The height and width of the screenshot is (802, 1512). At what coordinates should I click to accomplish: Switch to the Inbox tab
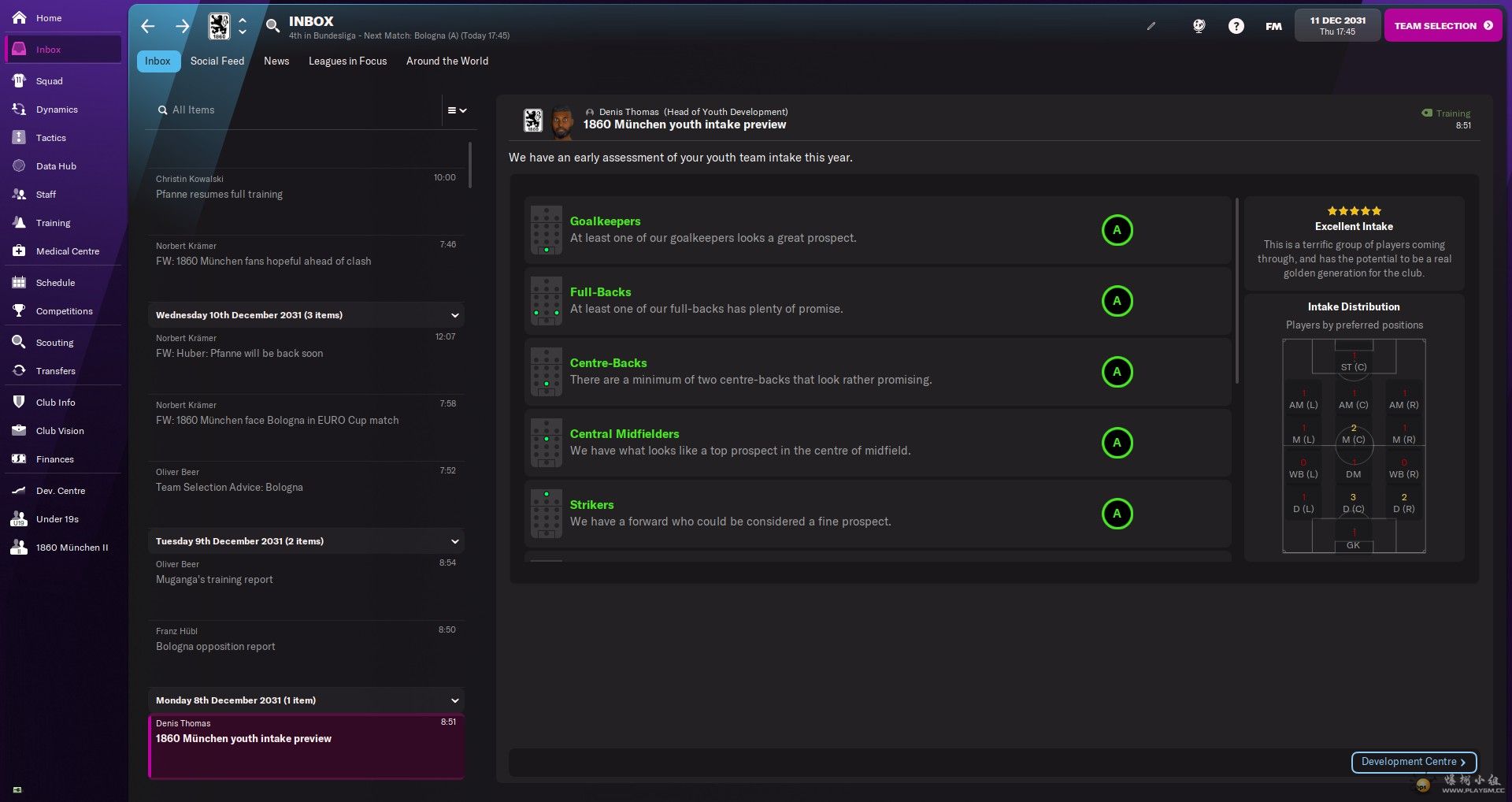click(x=157, y=61)
